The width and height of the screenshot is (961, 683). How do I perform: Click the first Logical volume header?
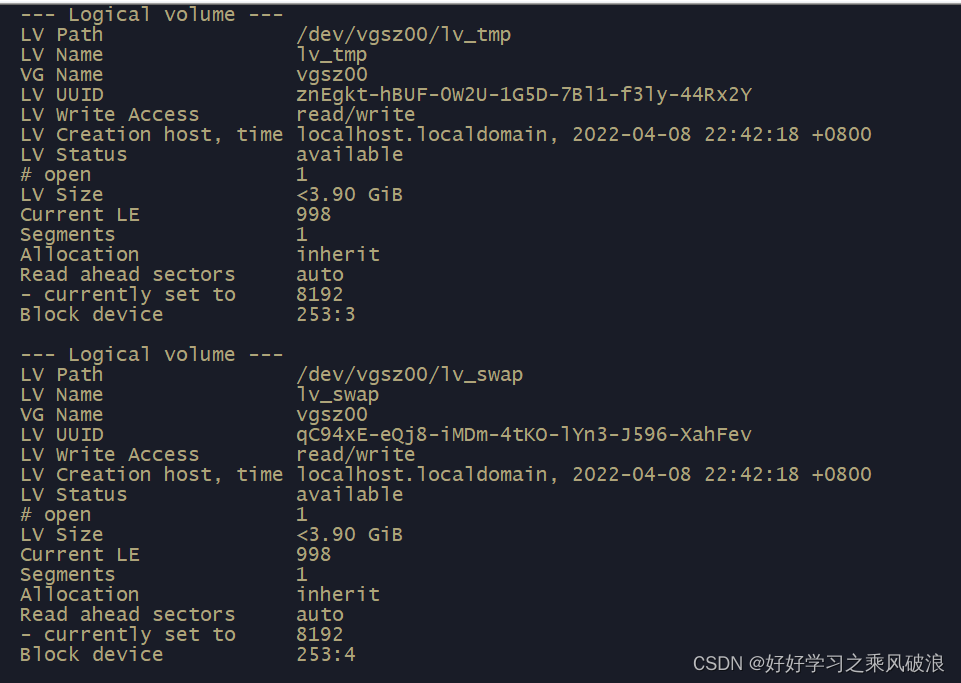click(x=151, y=14)
